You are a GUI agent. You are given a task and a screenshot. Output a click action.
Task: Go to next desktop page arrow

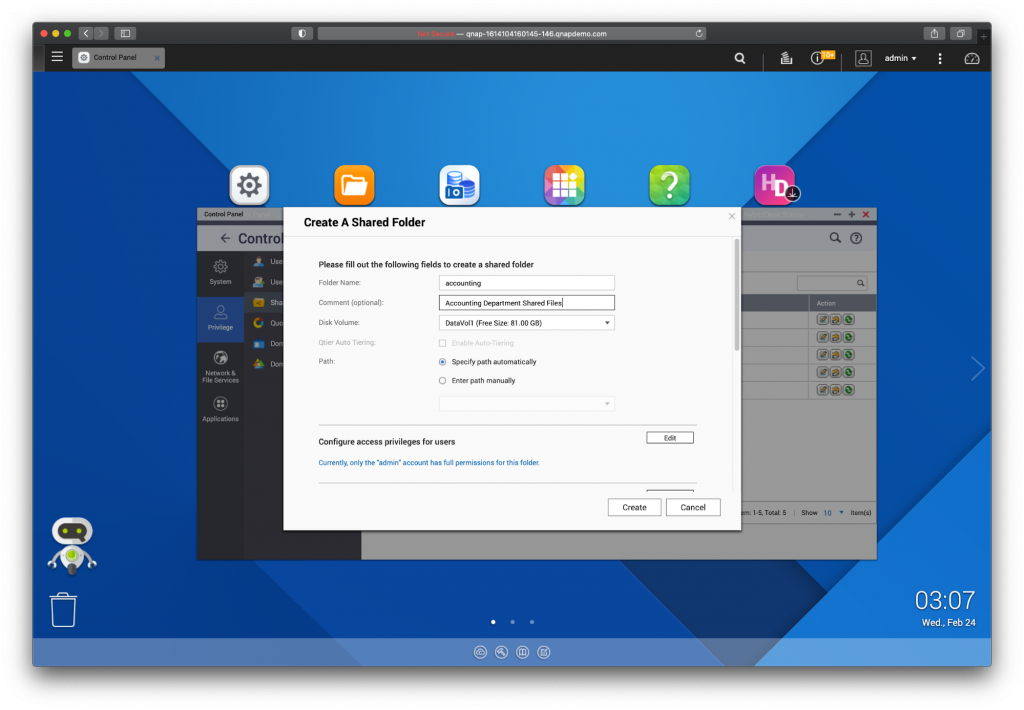977,368
